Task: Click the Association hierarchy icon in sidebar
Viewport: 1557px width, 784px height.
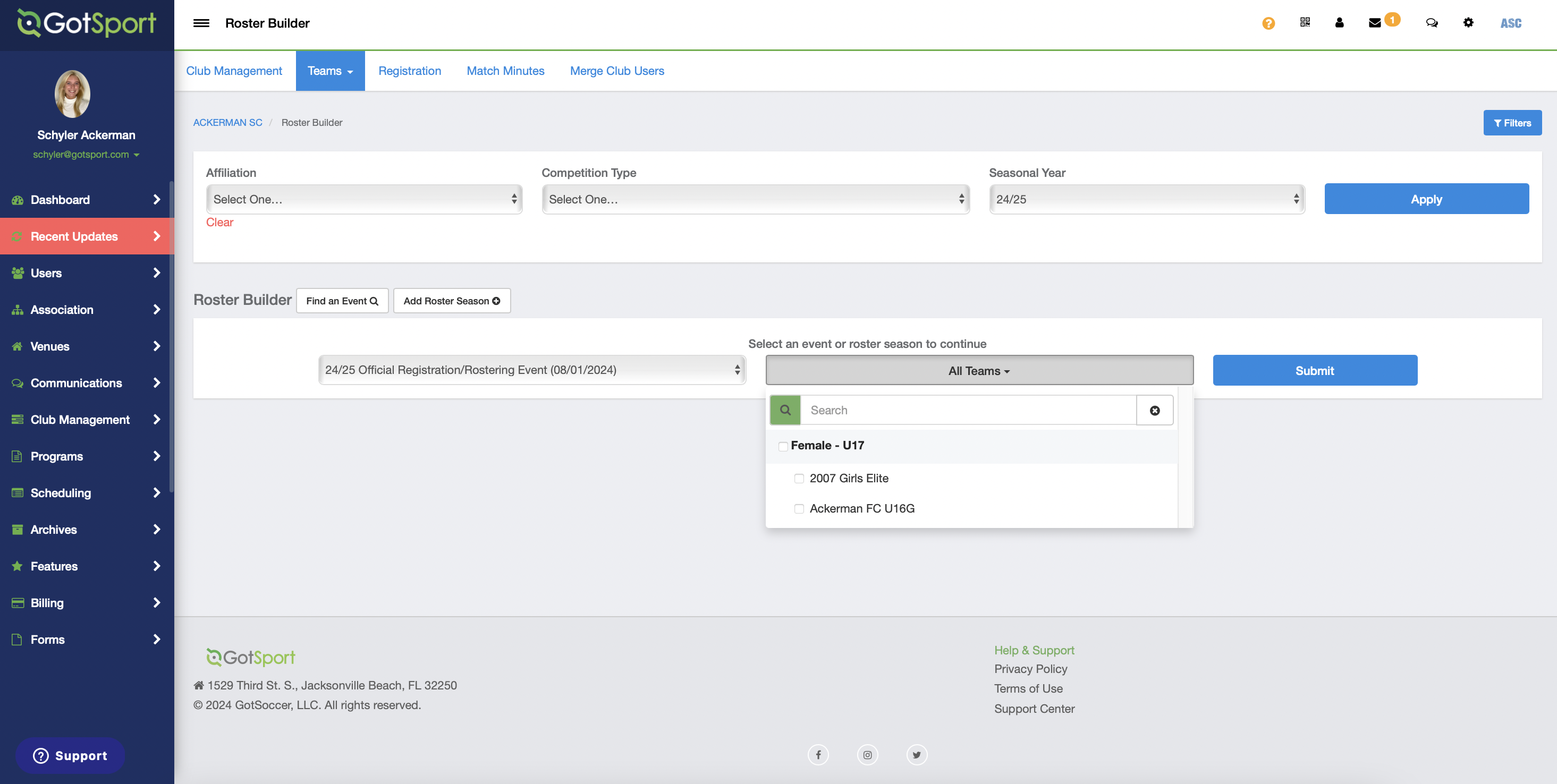Action: tap(18, 310)
